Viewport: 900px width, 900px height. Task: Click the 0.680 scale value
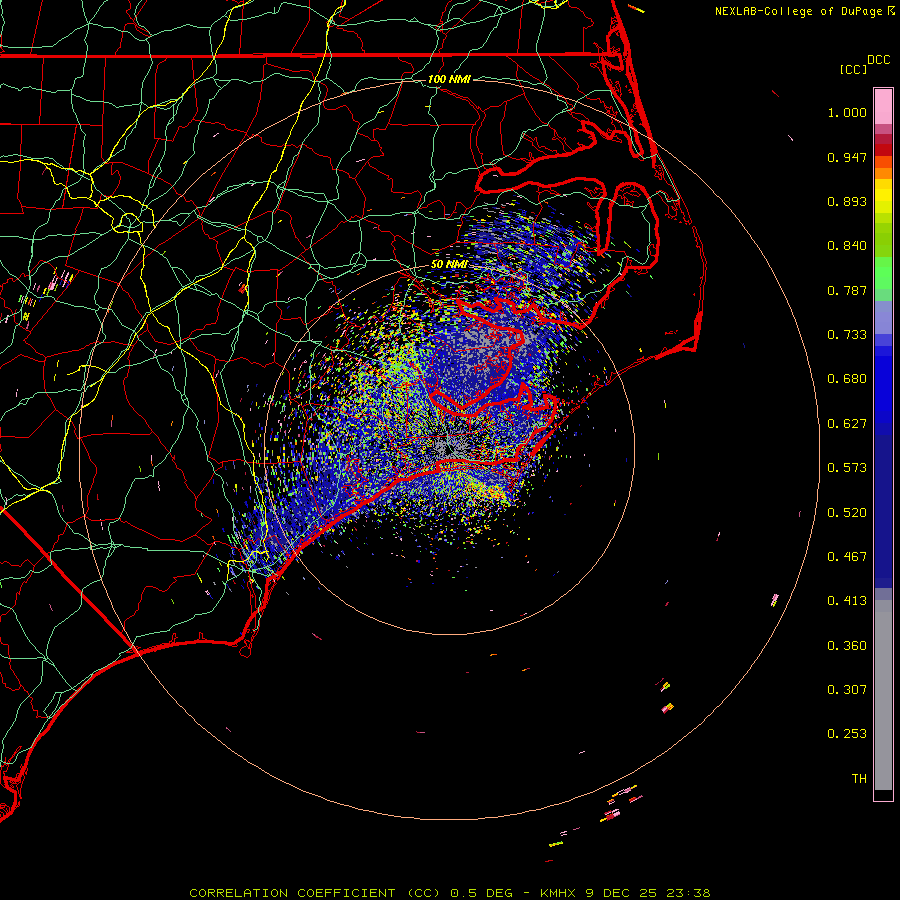click(847, 379)
